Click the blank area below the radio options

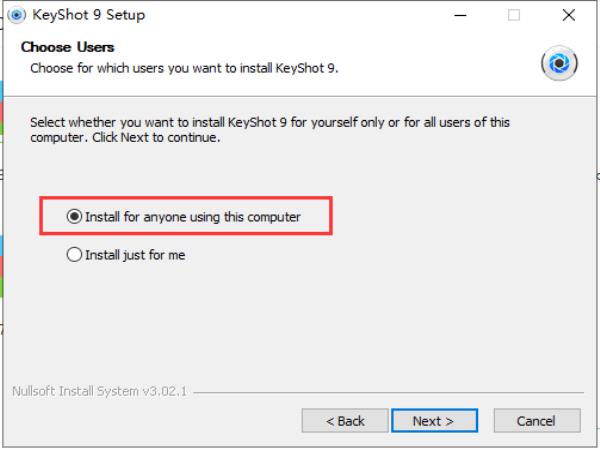click(x=300, y=320)
